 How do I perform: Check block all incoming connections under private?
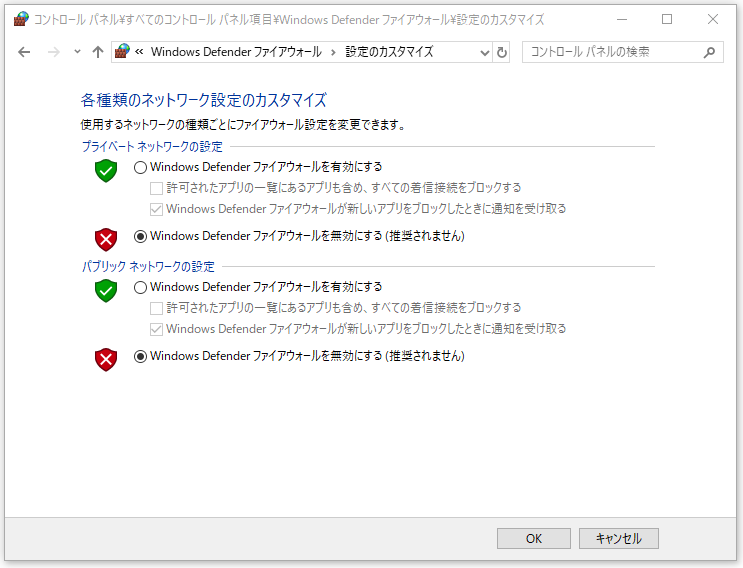coord(156,189)
